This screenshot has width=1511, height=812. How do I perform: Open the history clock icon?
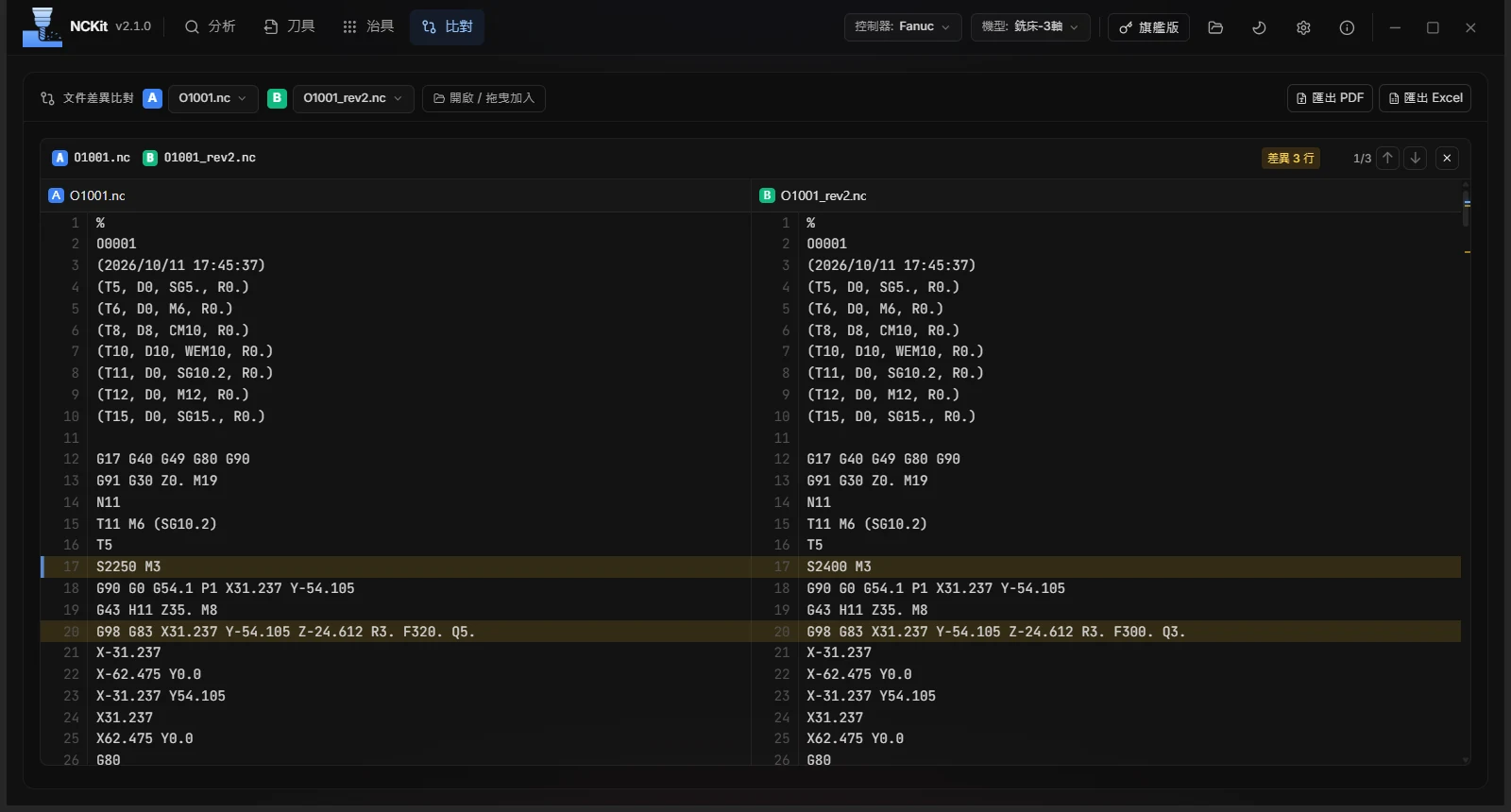(1259, 27)
